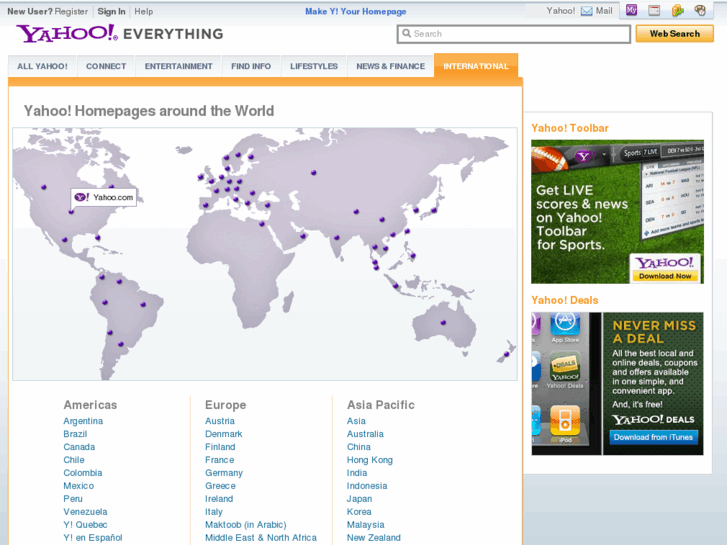Screen dimensions: 727x545
Task: Open the Finance coins icon in the top bar
Action: click(x=677, y=10)
